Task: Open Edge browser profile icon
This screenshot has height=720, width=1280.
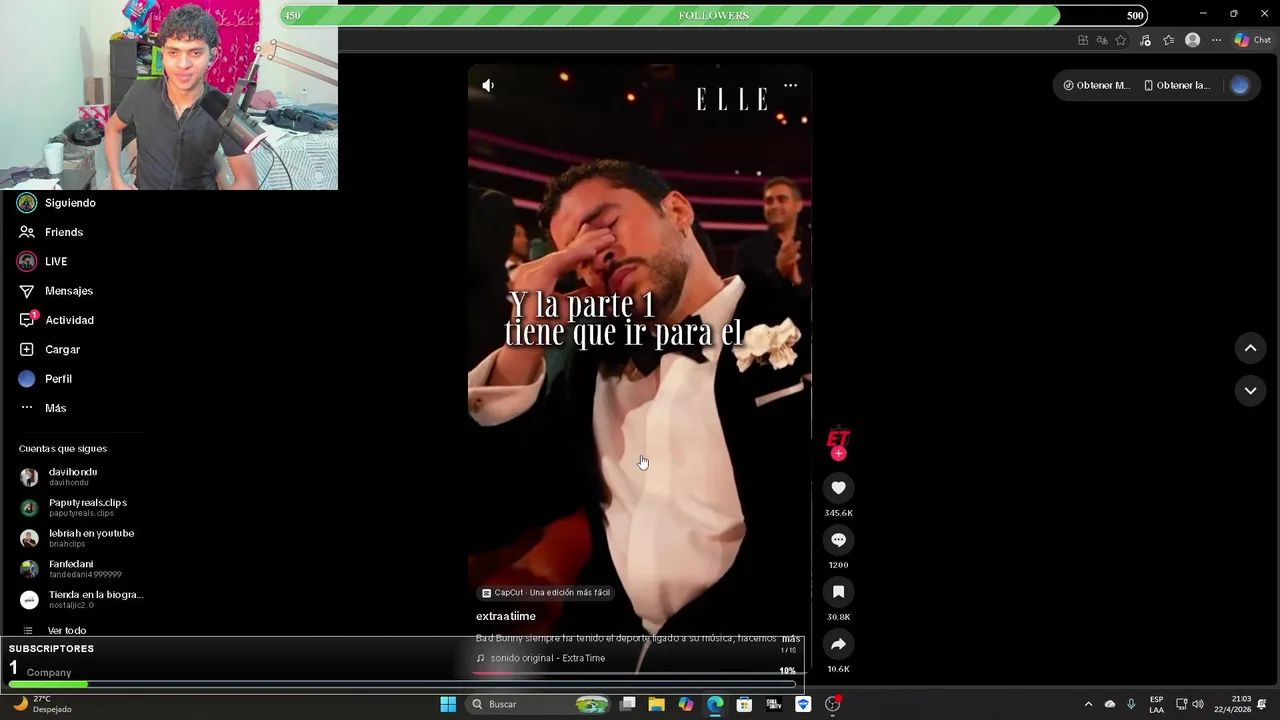Action: [1192, 40]
